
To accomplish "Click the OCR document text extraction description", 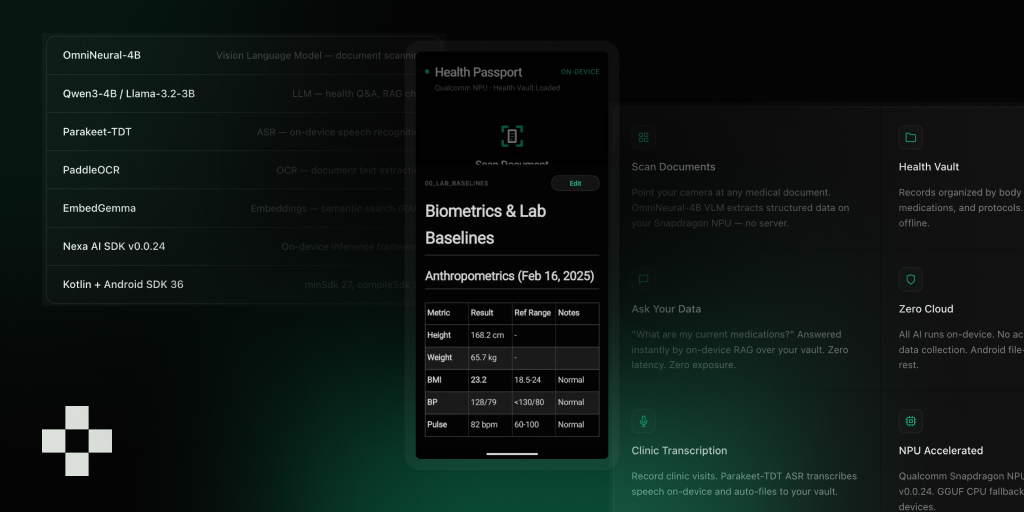I will pos(346,170).
